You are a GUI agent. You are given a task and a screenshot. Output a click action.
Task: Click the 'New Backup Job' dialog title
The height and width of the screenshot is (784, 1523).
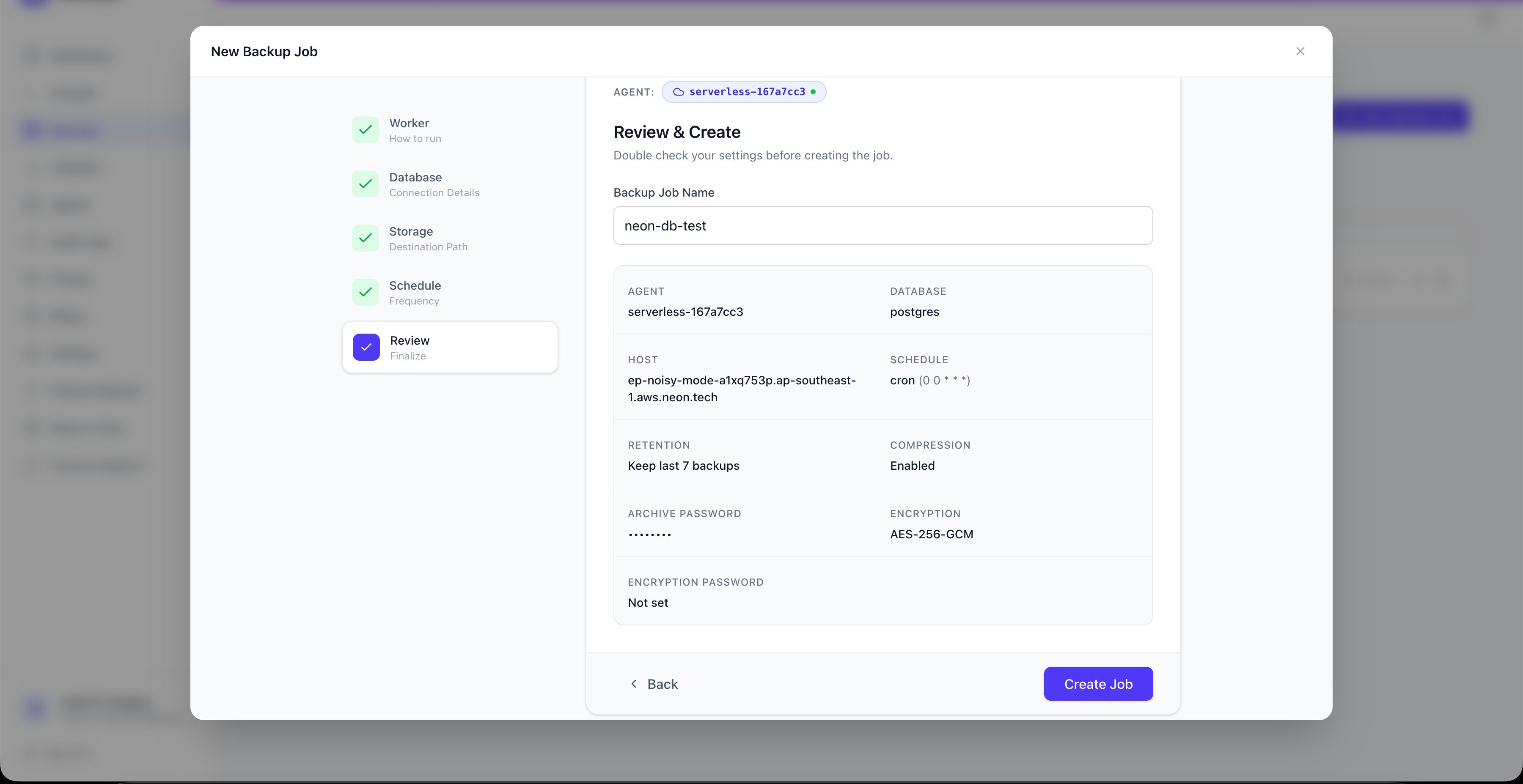click(x=264, y=52)
